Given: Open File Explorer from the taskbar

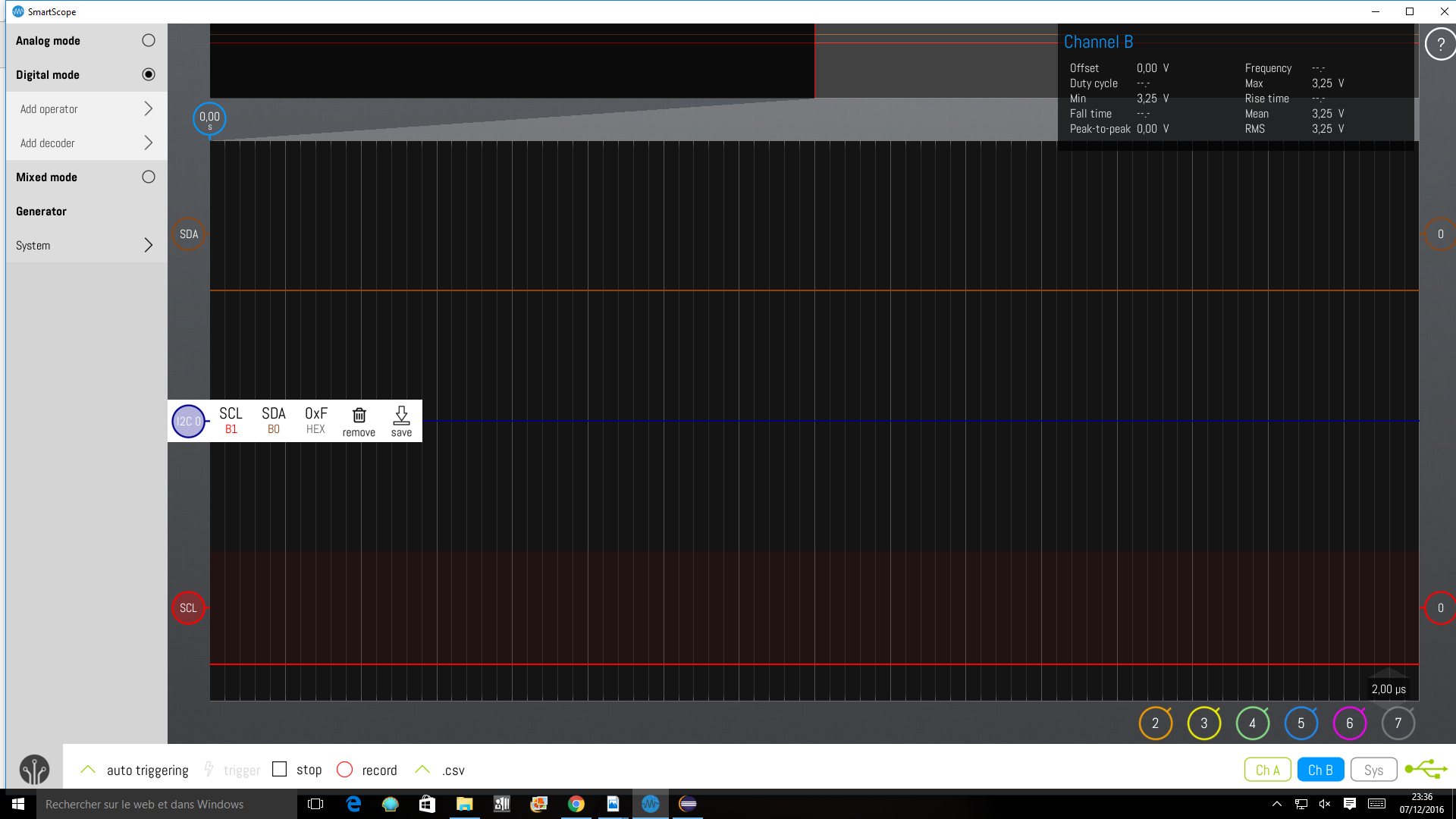Looking at the screenshot, I should 464,804.
